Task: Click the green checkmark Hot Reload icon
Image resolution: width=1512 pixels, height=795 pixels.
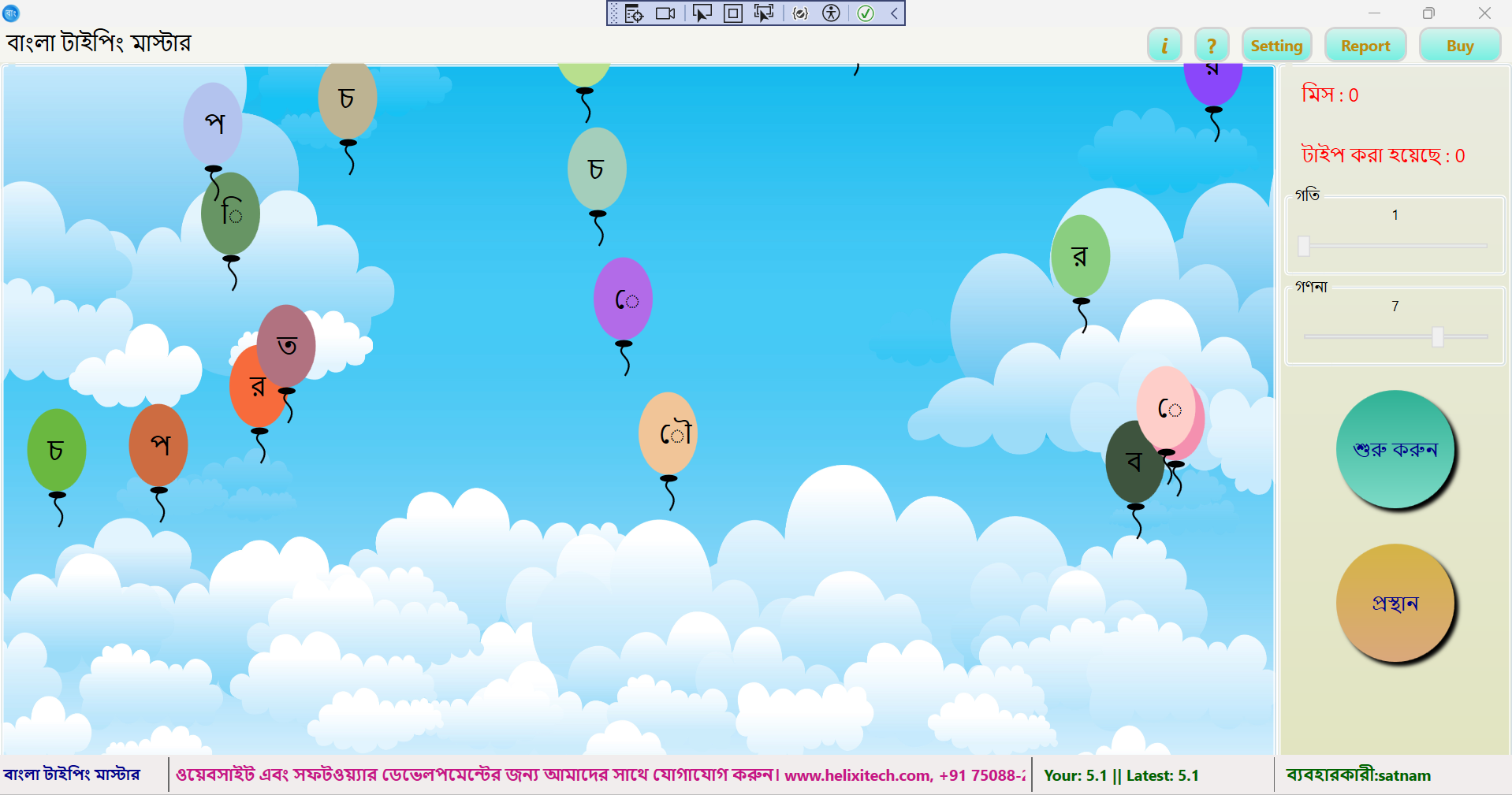Action: 866,13
